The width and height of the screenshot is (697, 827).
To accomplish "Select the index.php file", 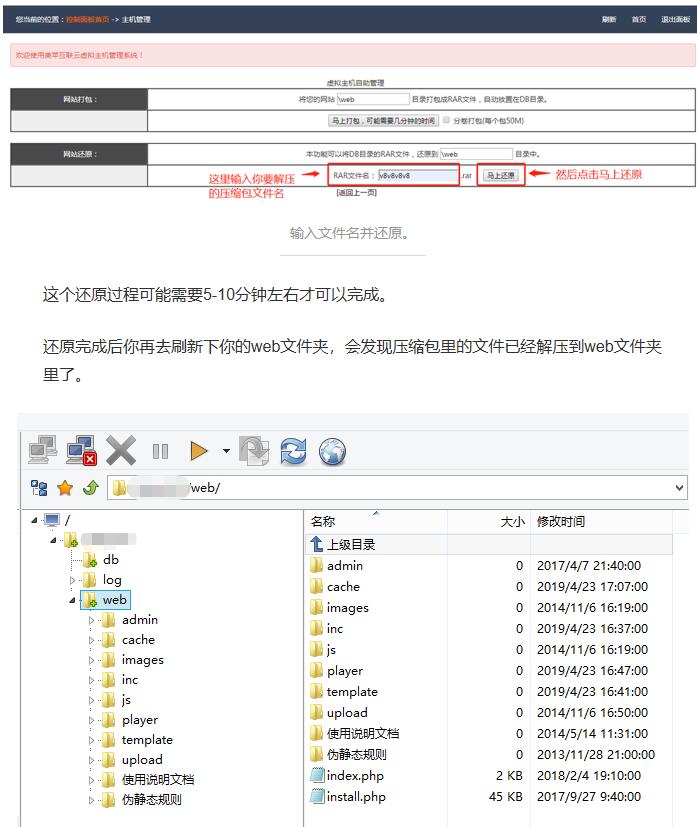I will (355, 776).
